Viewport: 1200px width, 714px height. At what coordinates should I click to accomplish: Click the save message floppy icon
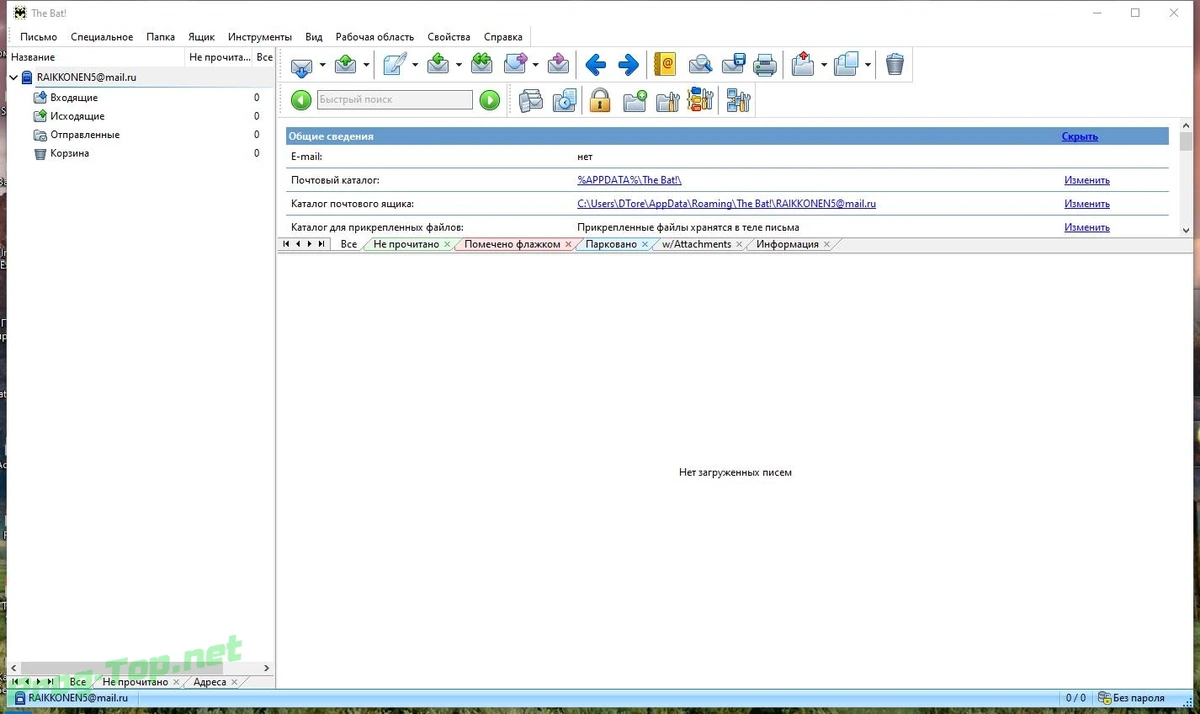click(x=733, y=65)
